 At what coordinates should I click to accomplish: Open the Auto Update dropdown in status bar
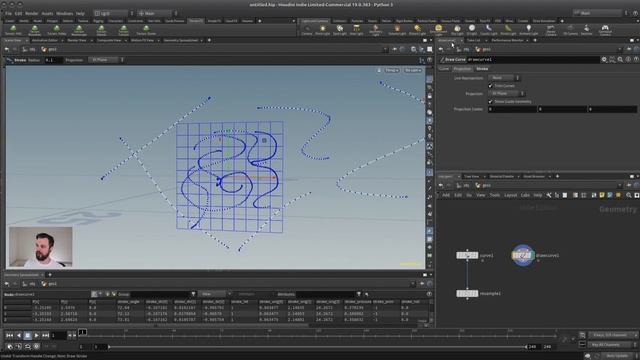point(619,356)
